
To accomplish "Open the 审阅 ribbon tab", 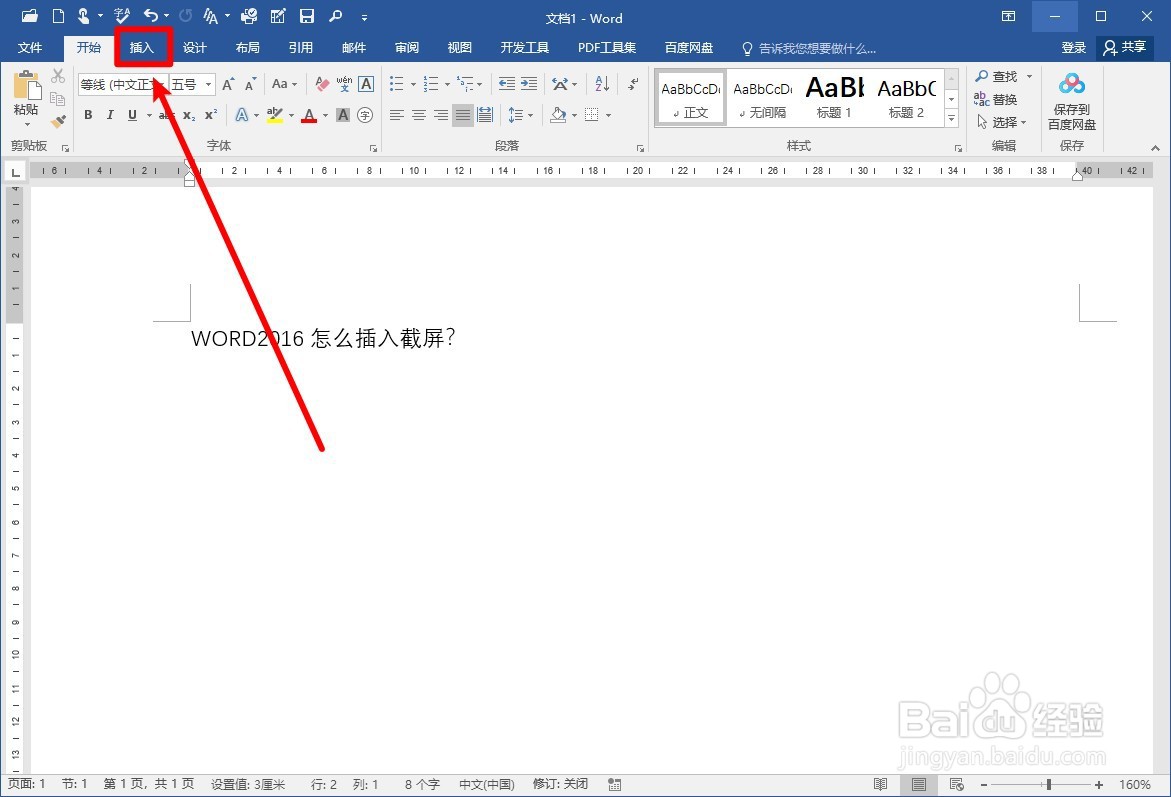I will point(406,47).
